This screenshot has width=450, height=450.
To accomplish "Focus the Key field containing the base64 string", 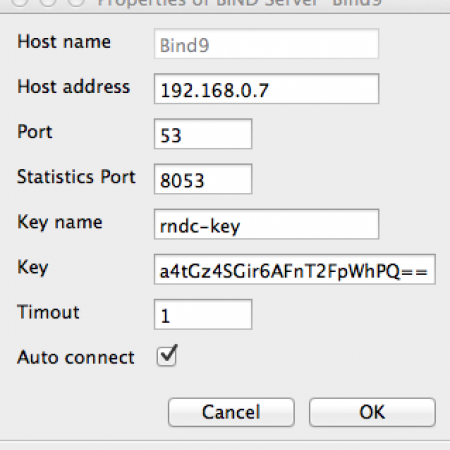I will 295,269.
